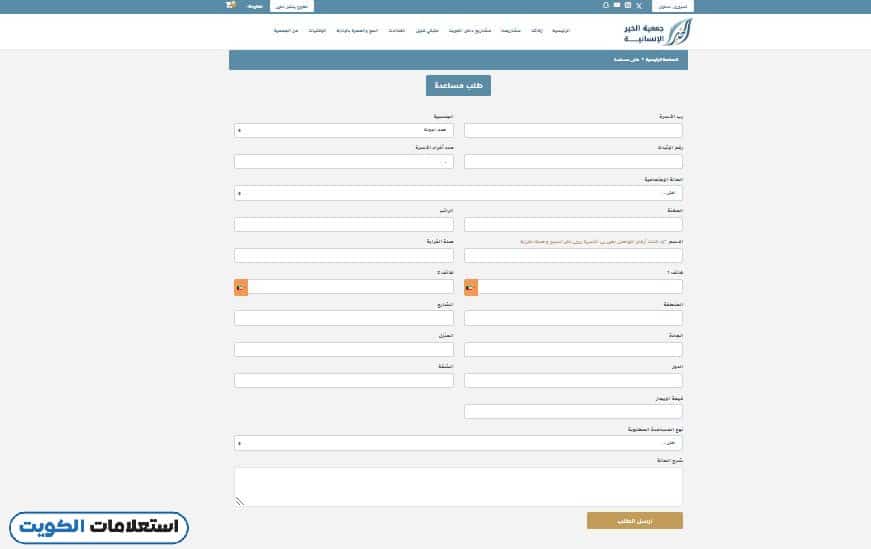Open the cart icon in top-left corner
The height and width of the screenshot is (549, 871).
[x=231, y=5]
